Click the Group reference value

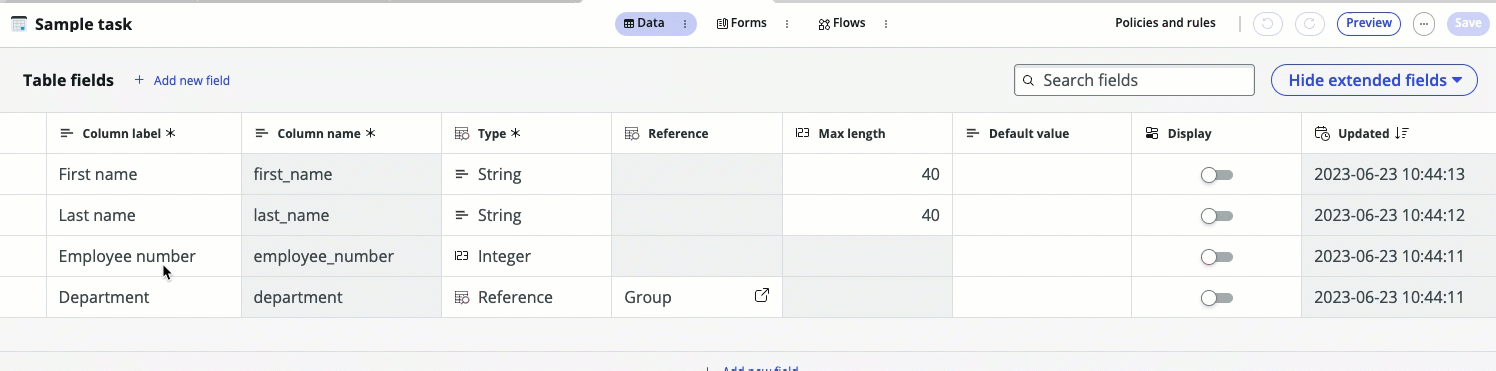click(x=648, y=297)
